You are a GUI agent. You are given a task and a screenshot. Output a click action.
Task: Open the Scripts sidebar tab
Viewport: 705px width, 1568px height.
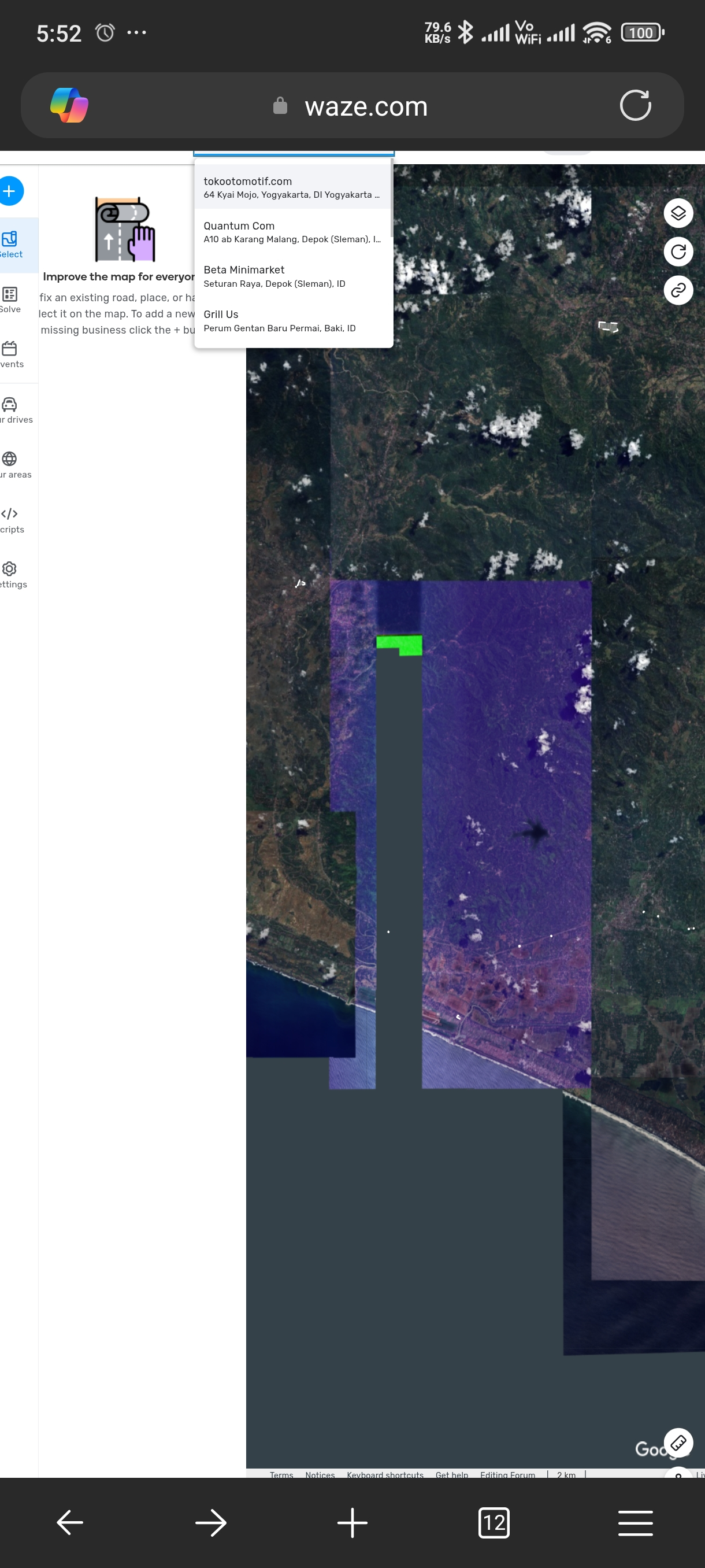click(11, 520)
